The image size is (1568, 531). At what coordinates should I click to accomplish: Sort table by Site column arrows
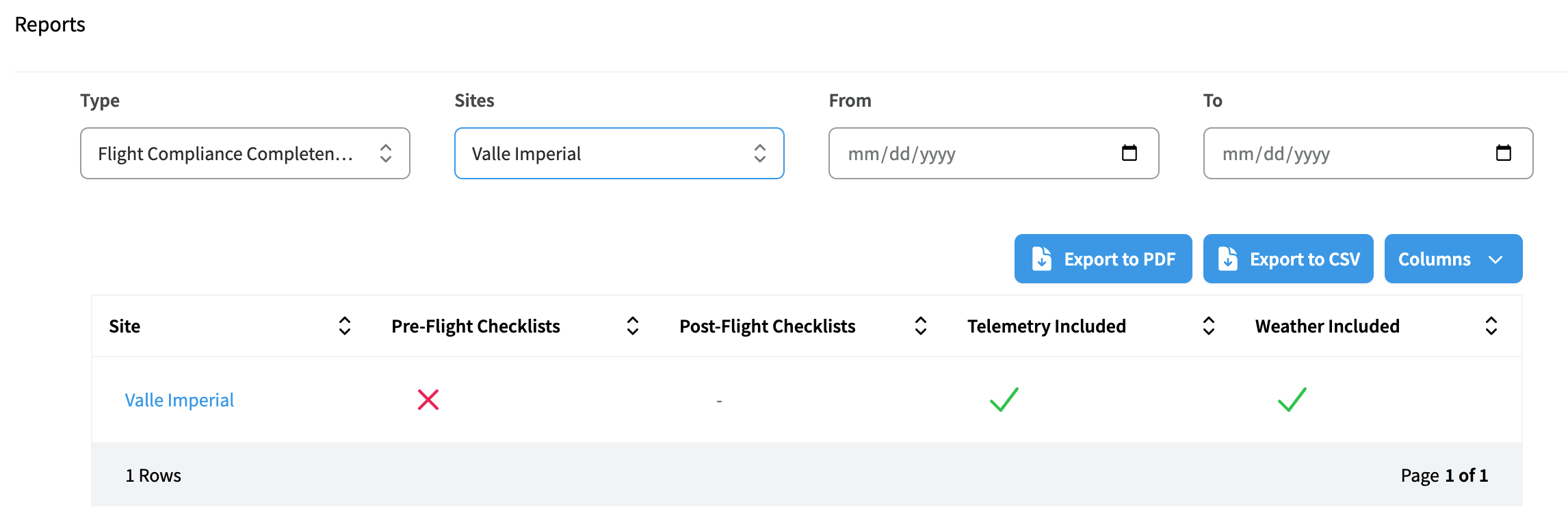345,326
